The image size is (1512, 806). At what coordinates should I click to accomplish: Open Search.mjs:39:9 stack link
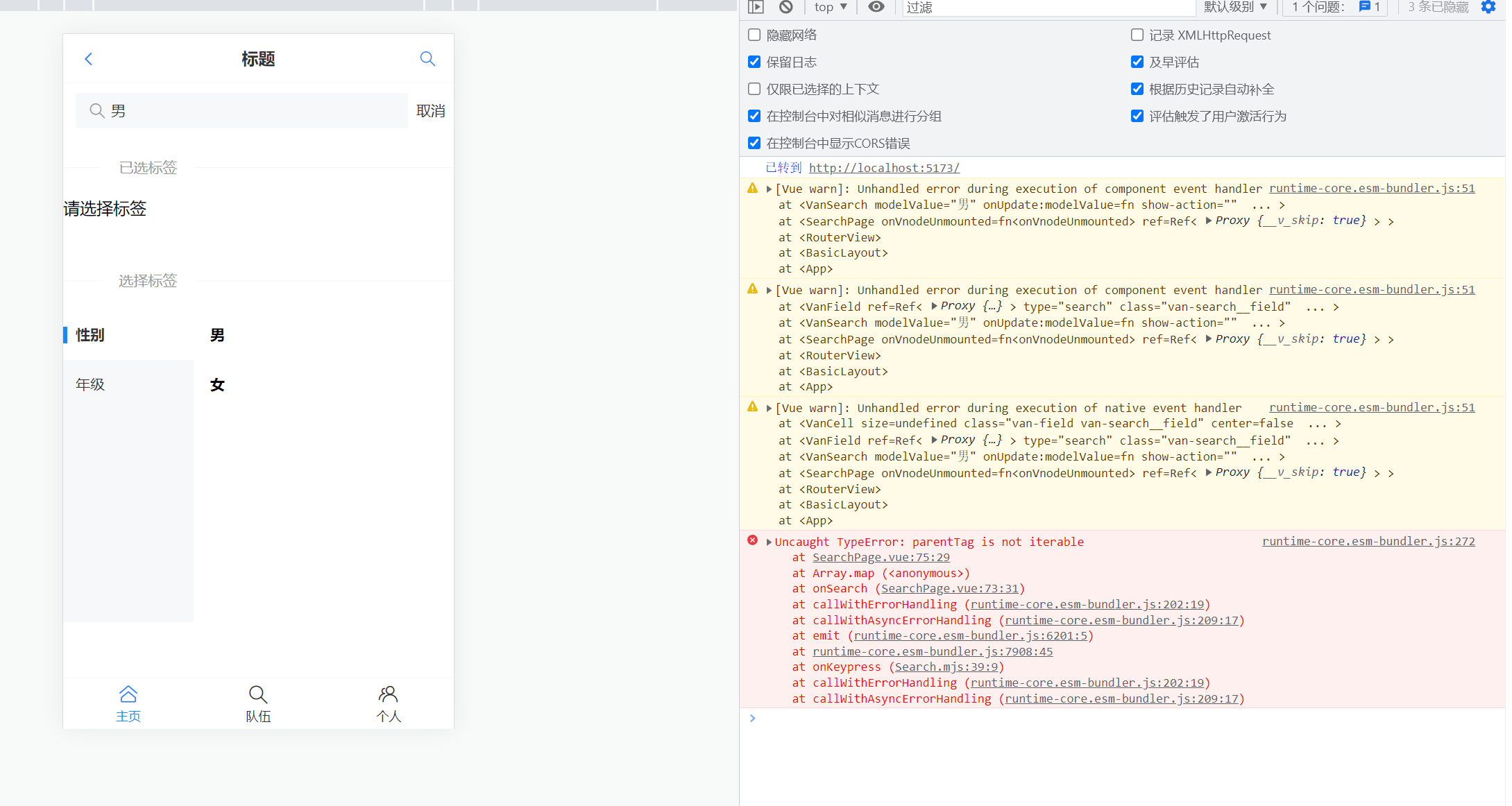(946, 667)
